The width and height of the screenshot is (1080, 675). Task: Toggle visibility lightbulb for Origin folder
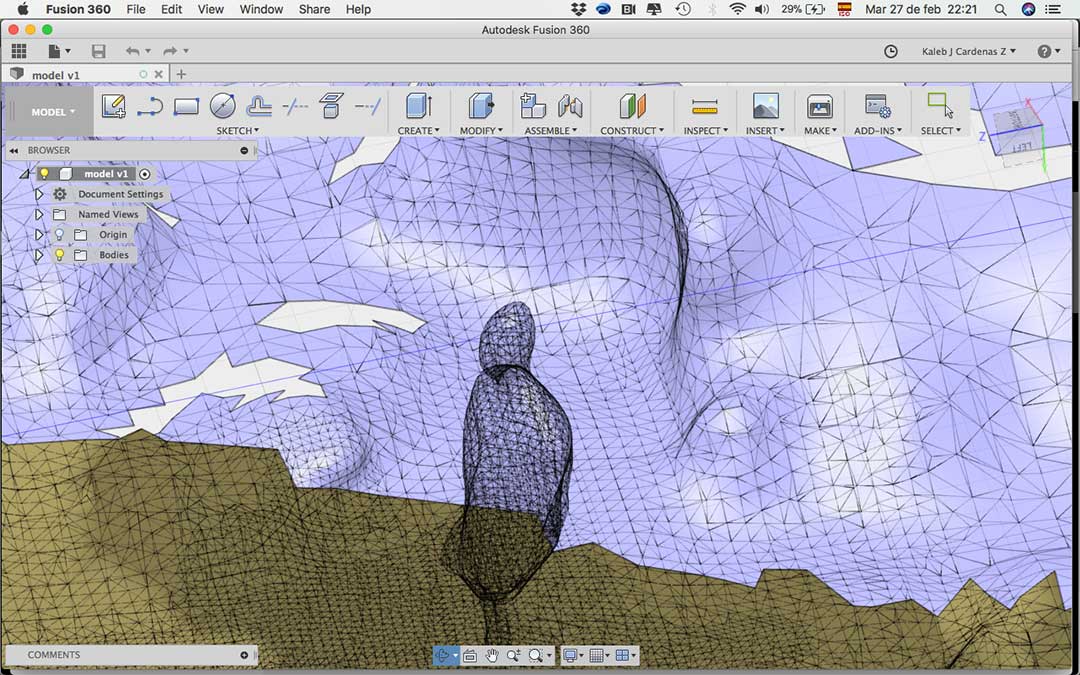point(59,235)
